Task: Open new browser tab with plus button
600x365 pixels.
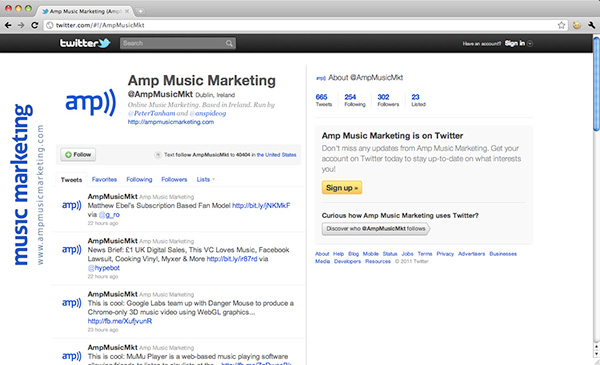Action: pyautogui.click(x=140, y=11)
